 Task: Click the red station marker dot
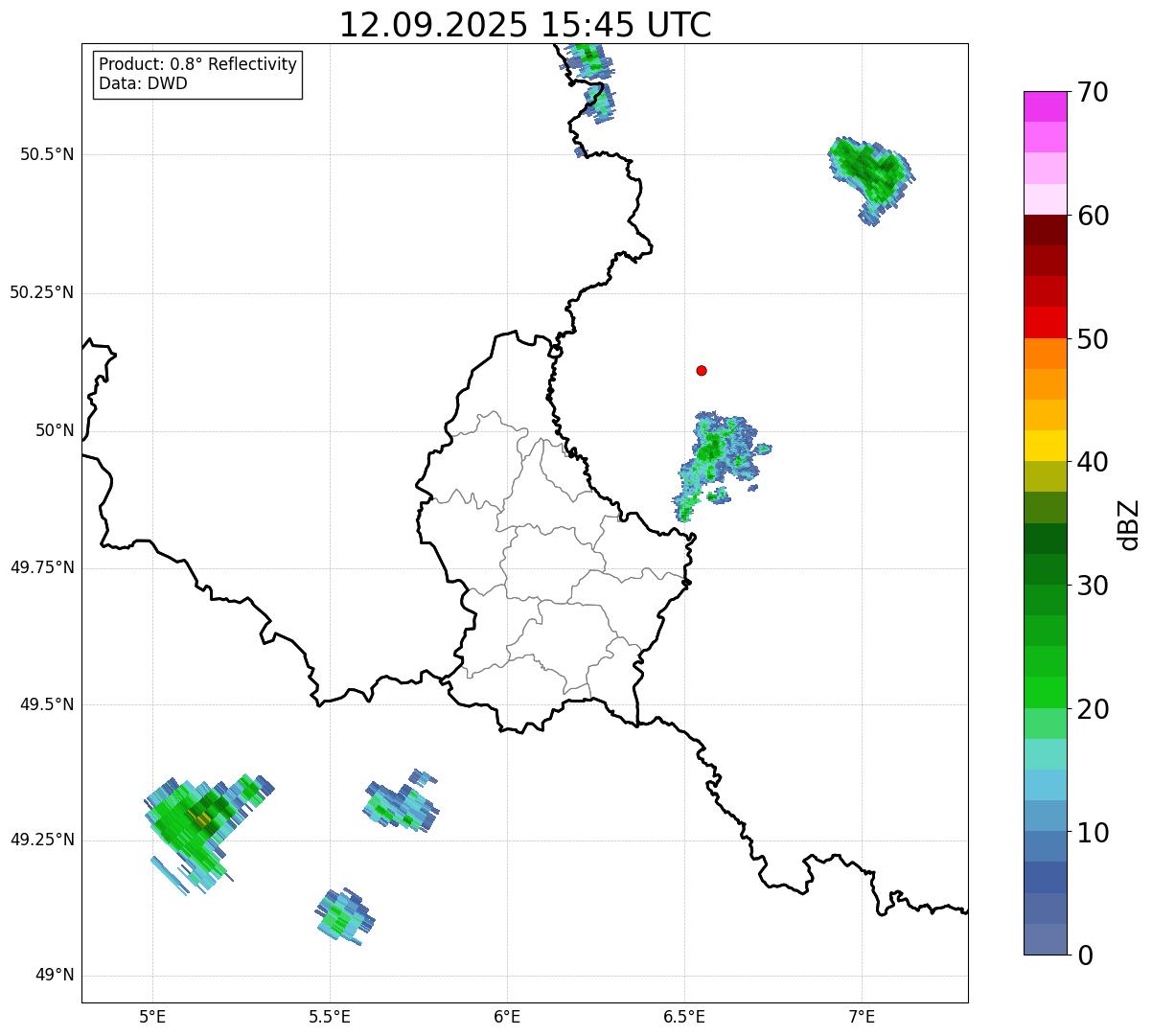tap(702, 370)
